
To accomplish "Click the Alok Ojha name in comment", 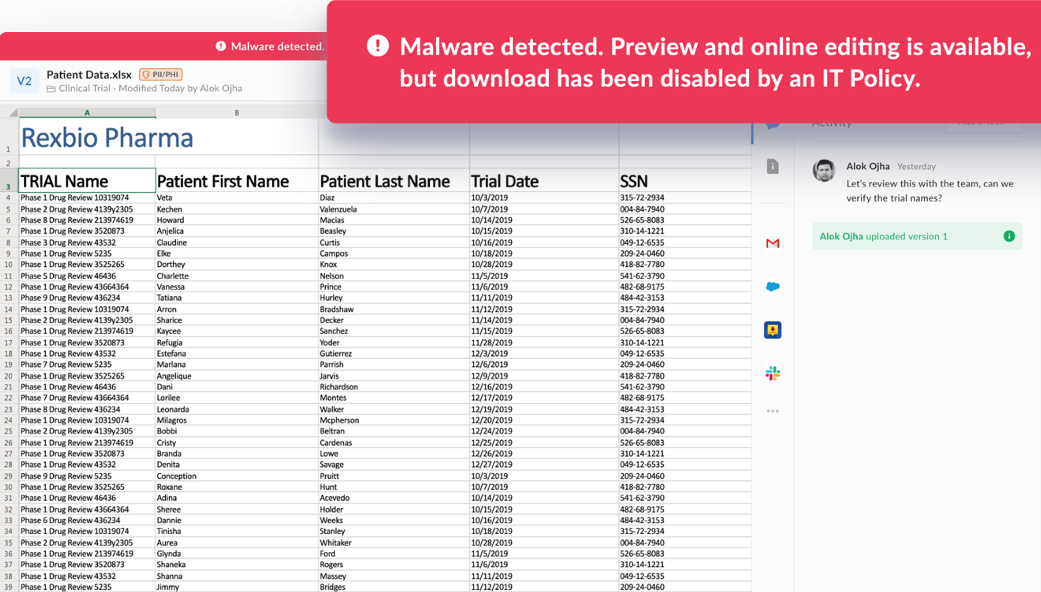I will (x=868, y=166).
